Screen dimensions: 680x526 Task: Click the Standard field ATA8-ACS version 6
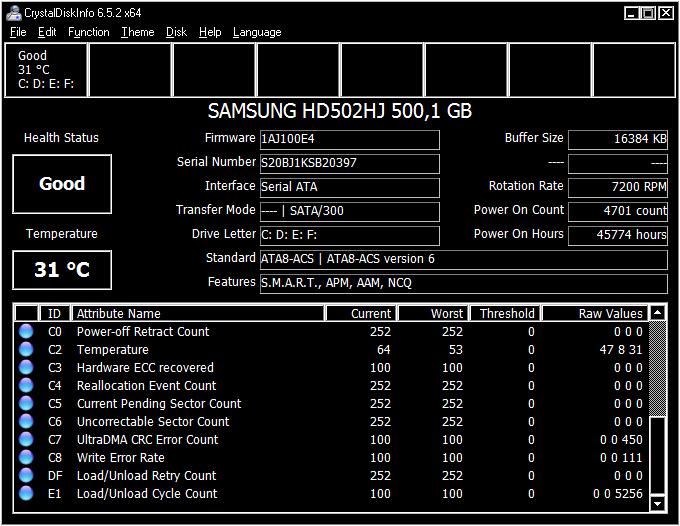coord(464,259)
